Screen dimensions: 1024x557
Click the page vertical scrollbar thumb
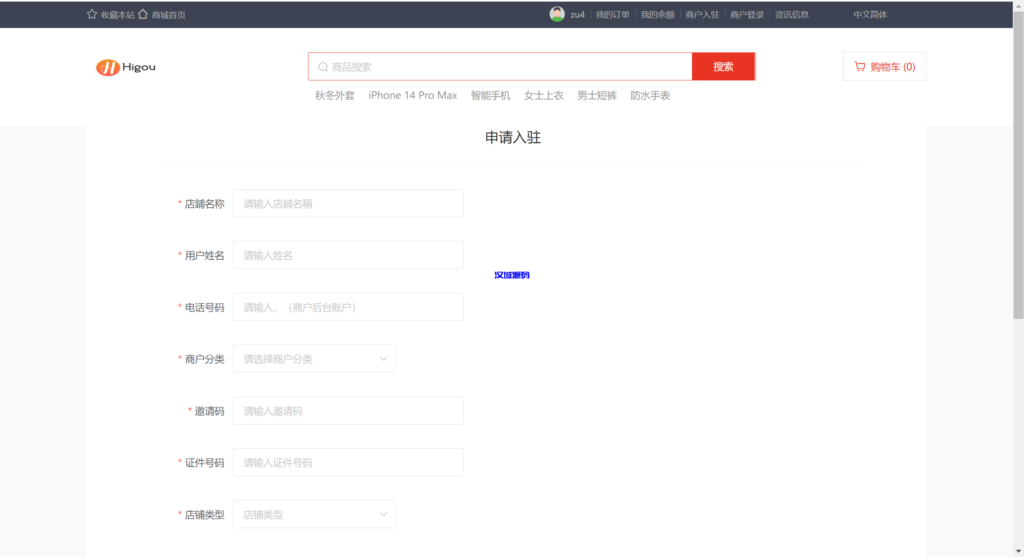point(1018,163)
